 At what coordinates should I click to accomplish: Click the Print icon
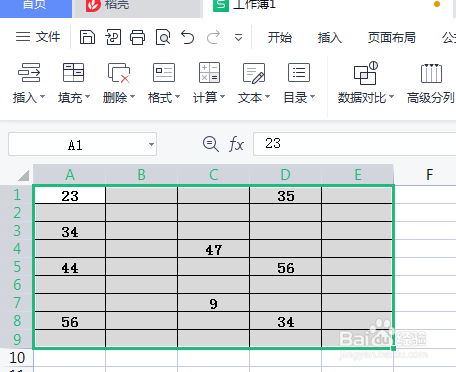pos(137,37)
